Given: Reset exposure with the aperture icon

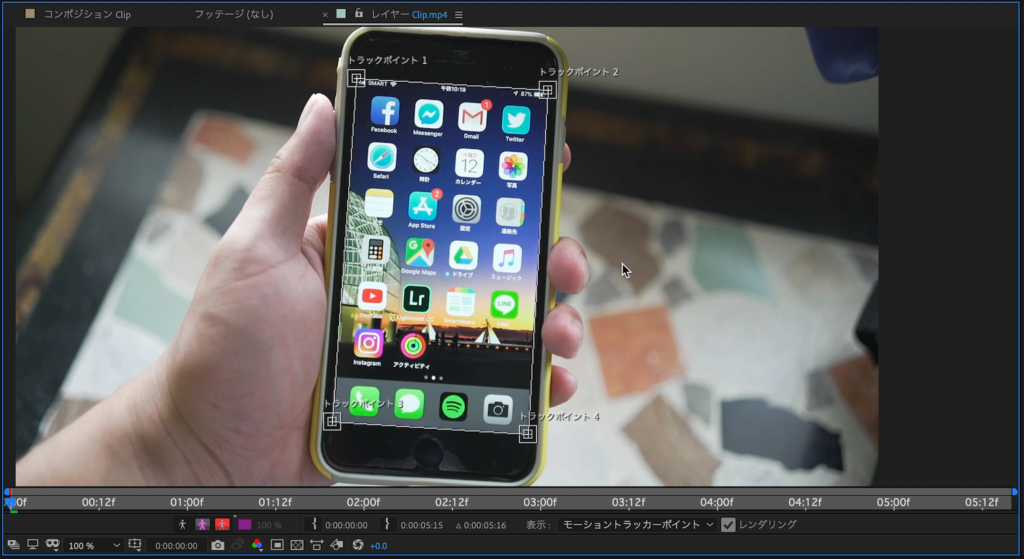Looking at the screenshot, I should point(358,545).
